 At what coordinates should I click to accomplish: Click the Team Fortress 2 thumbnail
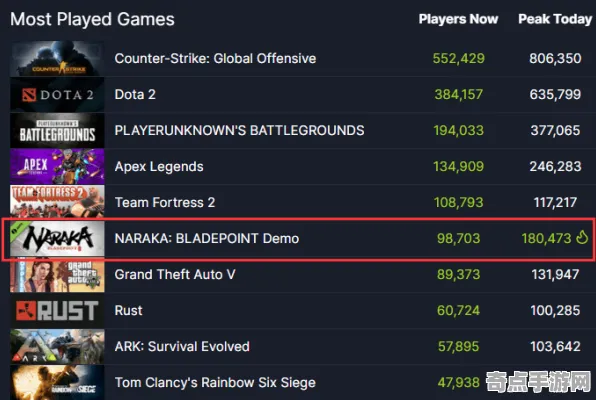coord(57,202)
